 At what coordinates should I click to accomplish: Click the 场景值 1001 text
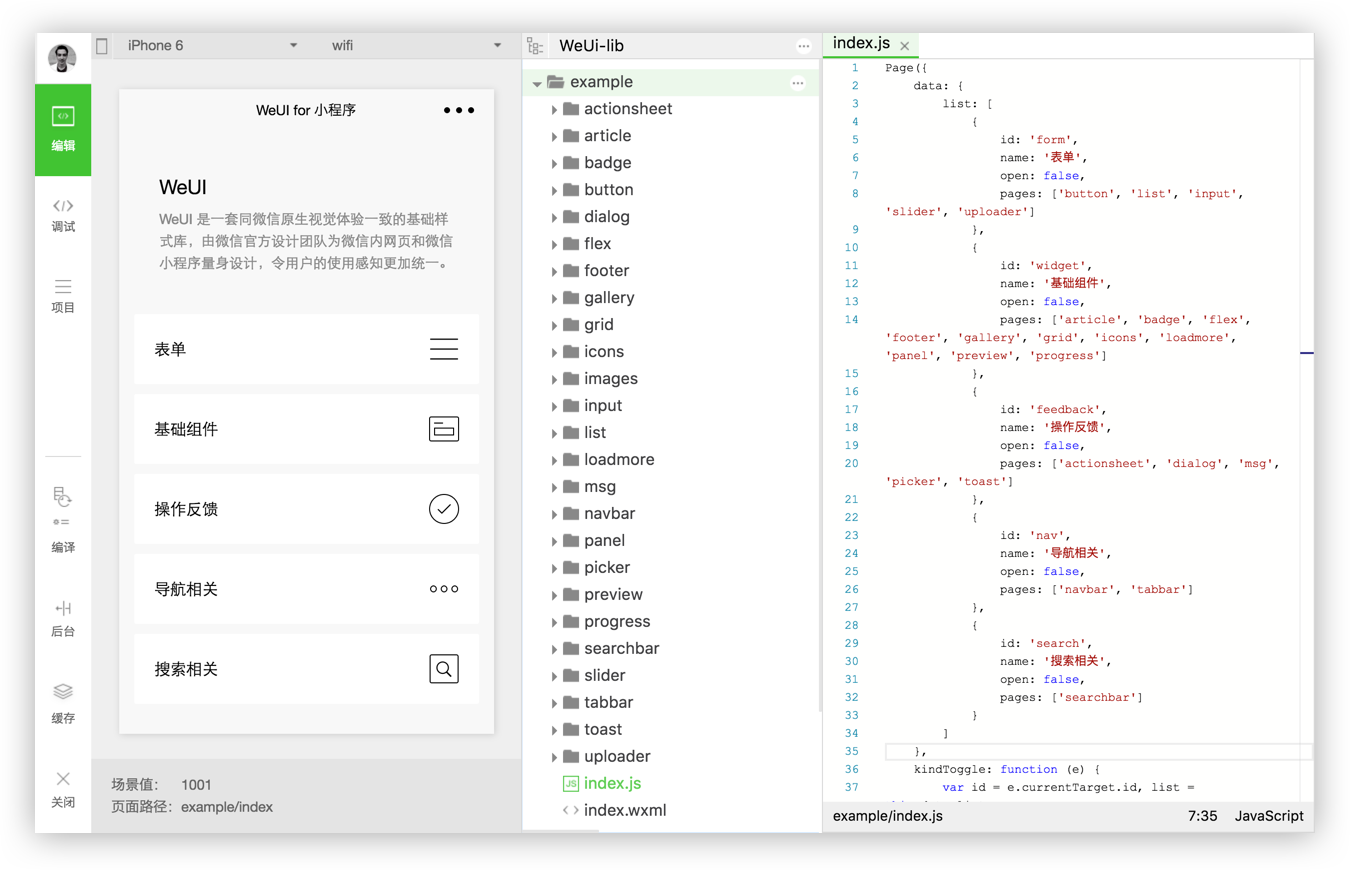[x=161, y=785]
